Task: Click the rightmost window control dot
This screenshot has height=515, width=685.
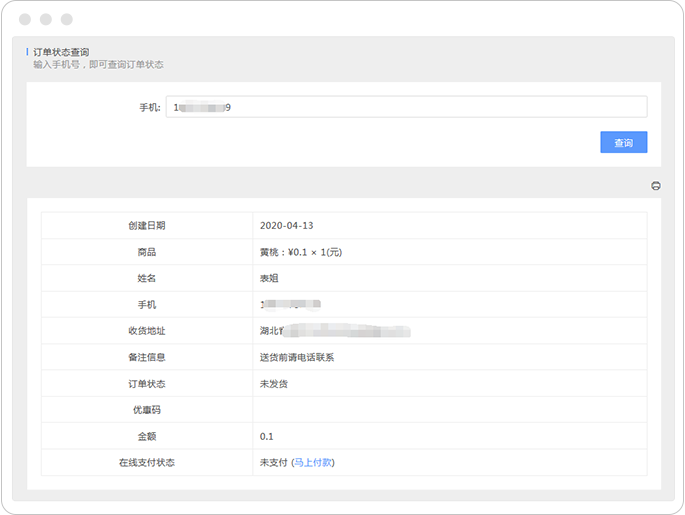Action: coord(67,19)
